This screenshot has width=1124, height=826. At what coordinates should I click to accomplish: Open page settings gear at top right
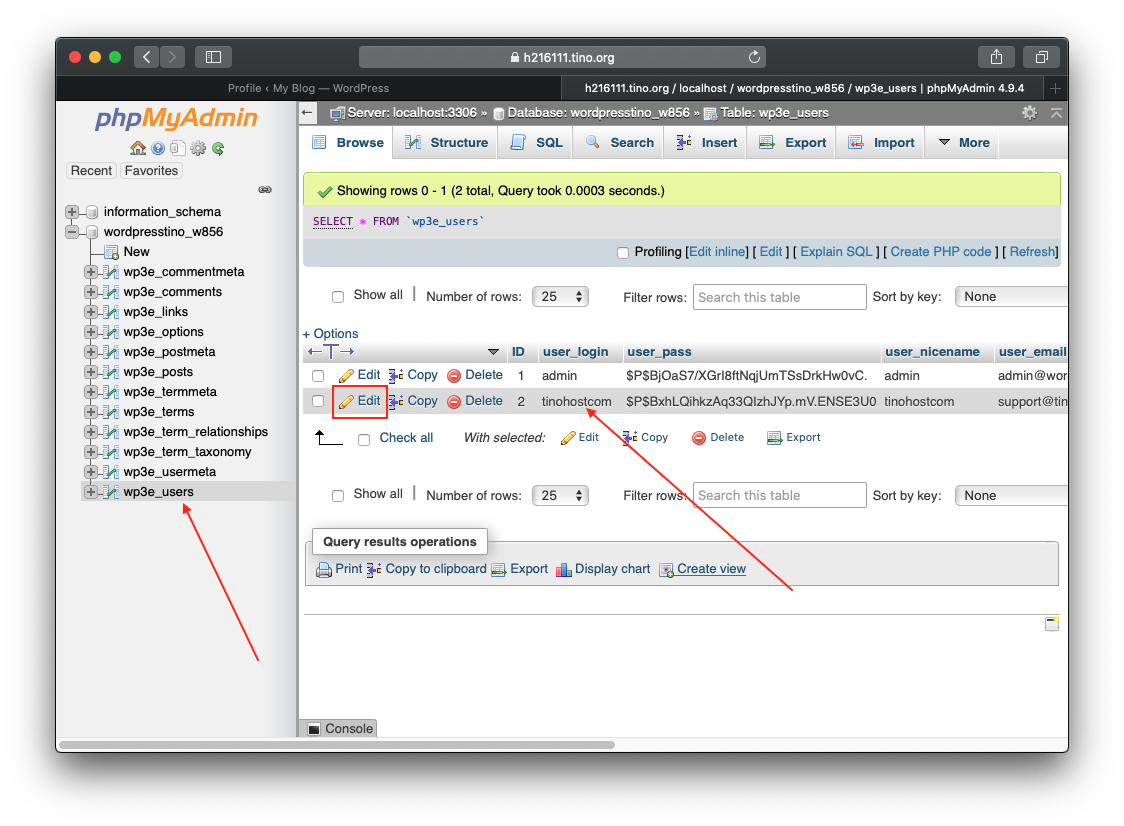(1029, 113)
